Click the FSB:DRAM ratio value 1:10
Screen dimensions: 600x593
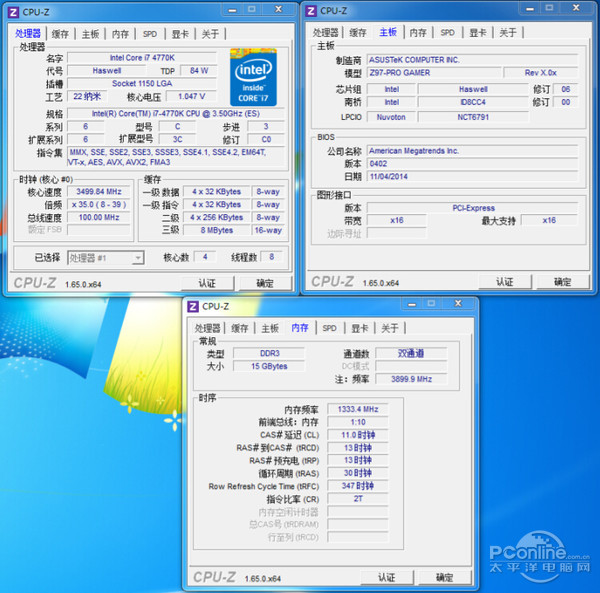[x=358, y=422]
